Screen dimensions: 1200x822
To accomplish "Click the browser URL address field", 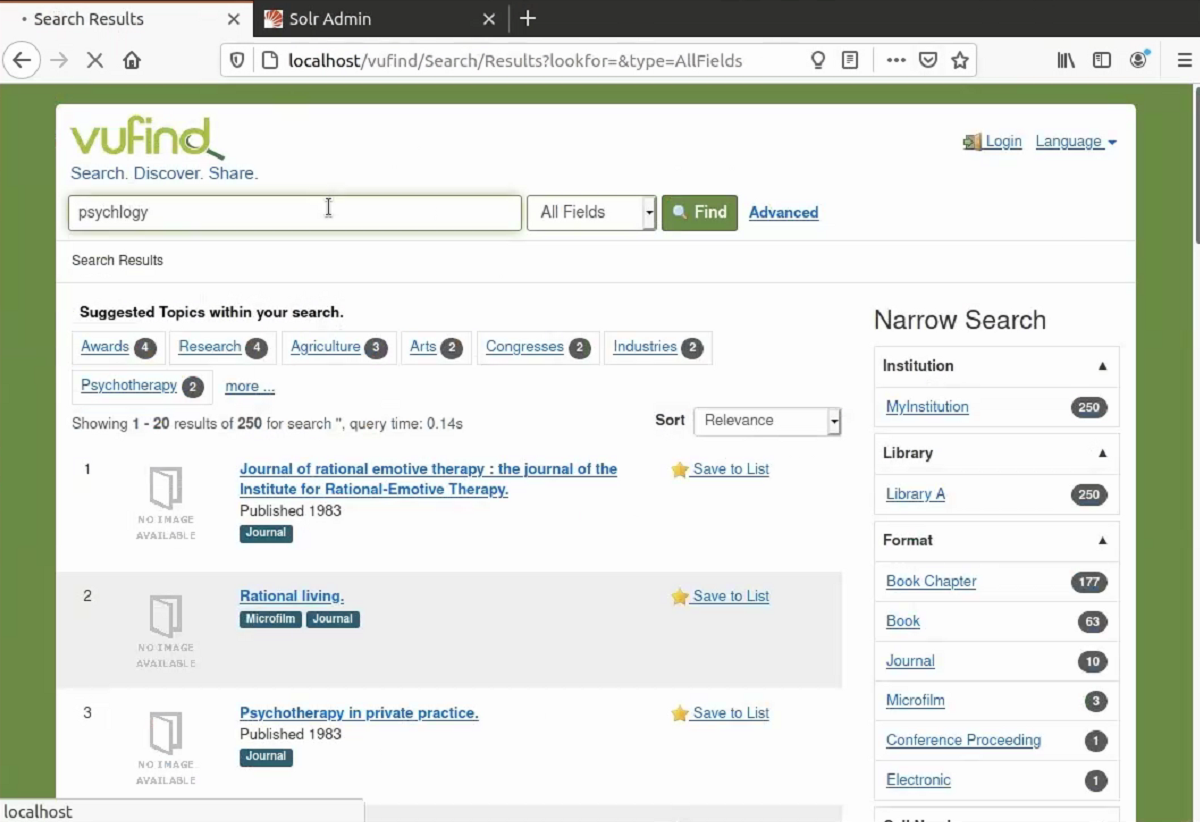I will [x=515, y=61].
